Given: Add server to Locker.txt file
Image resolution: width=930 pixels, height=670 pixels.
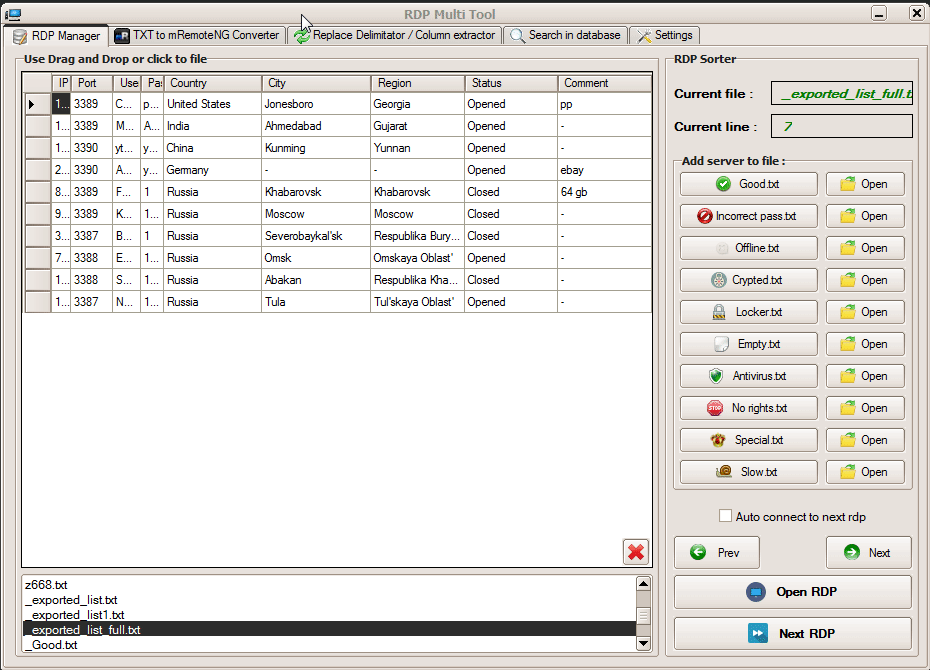Looking at the screenshot, I should pyautogui.click(x=748, y=312).
